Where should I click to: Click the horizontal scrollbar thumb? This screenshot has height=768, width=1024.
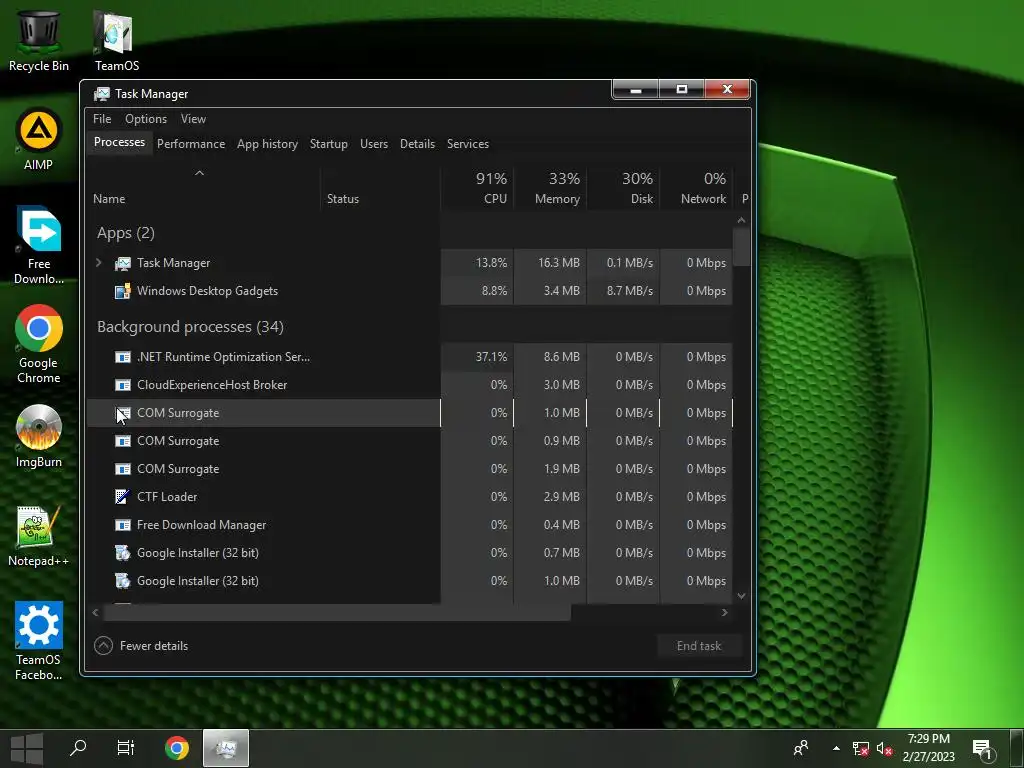click(x=337, y=613)
